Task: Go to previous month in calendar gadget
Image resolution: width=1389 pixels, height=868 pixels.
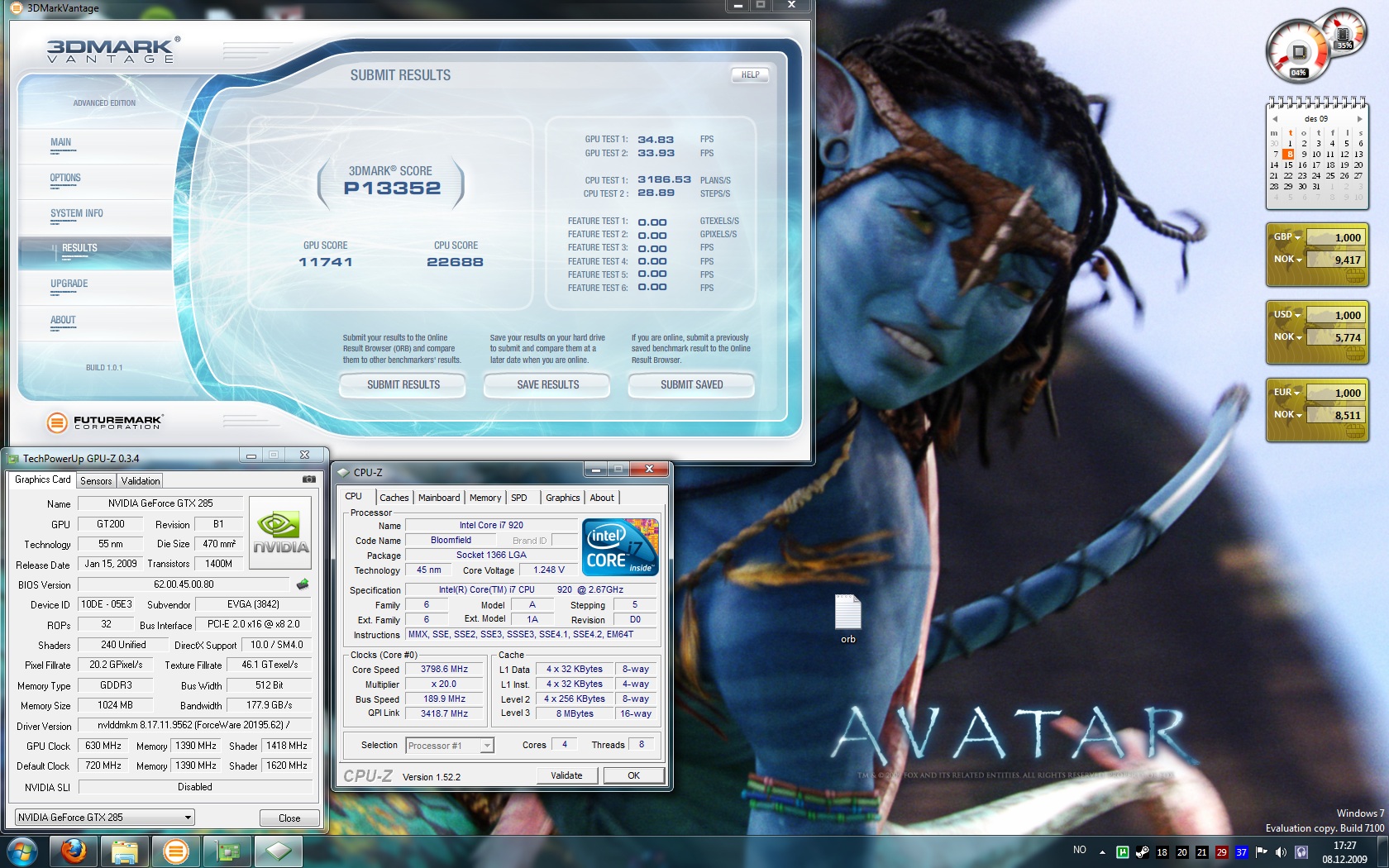Action: coord(1275,119)
